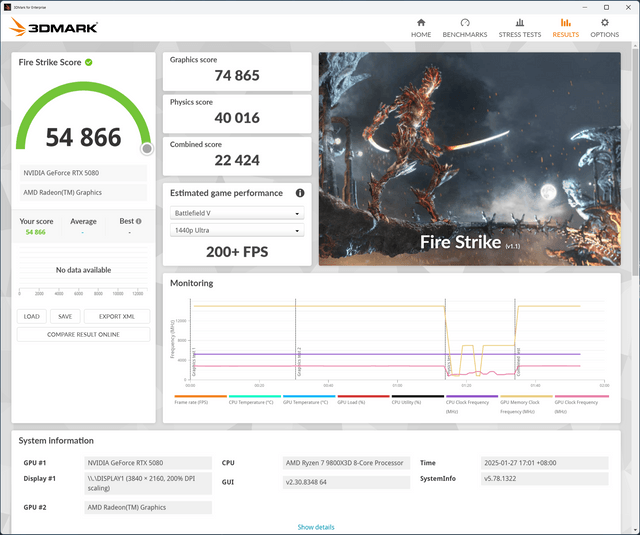Click the Physics test marker line
640x535 pixels.
point(445,339)
